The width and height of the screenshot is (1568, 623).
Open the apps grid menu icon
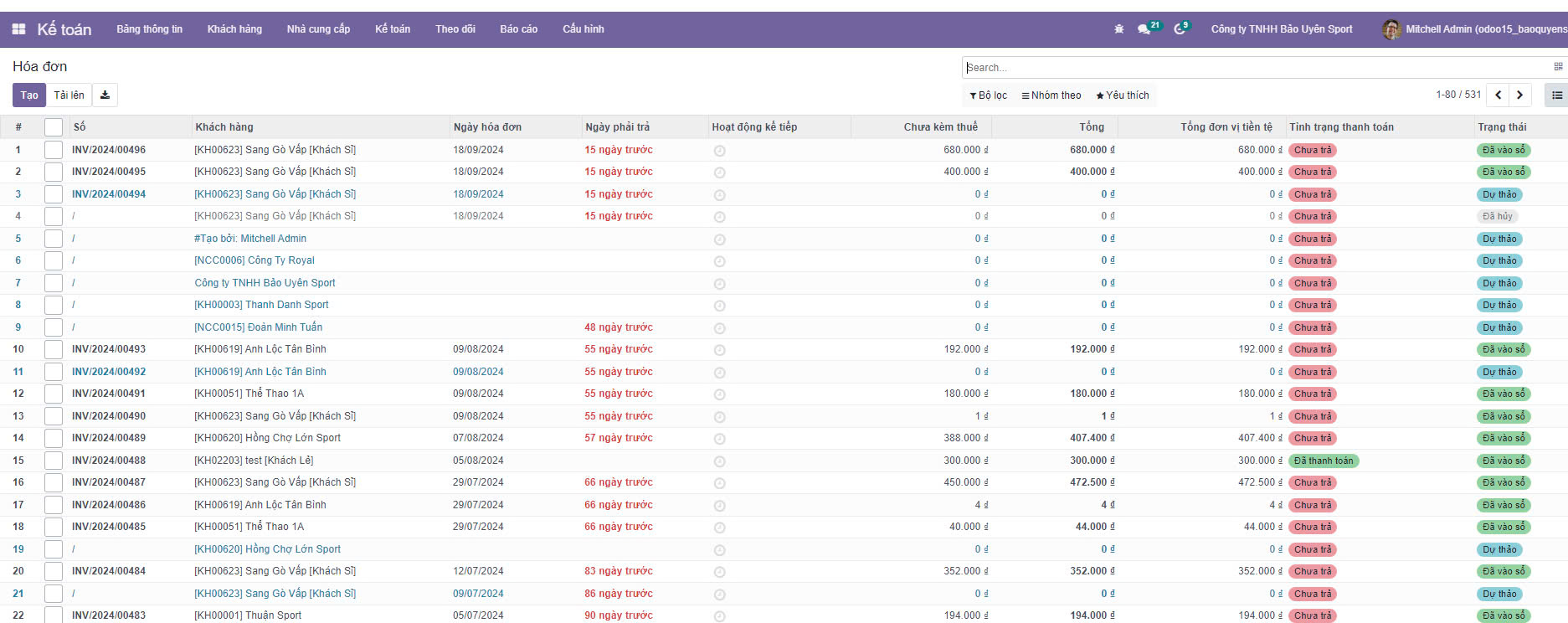tap(18, 29)
